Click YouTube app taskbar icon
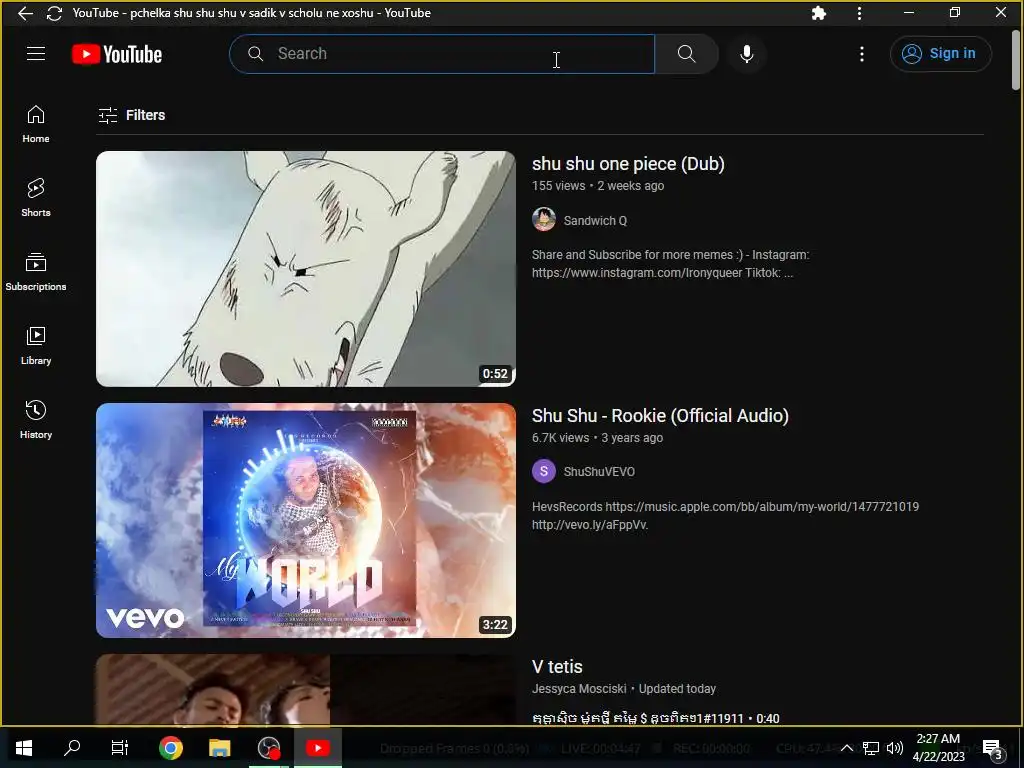1024x768 pixels. pos(317,748)
